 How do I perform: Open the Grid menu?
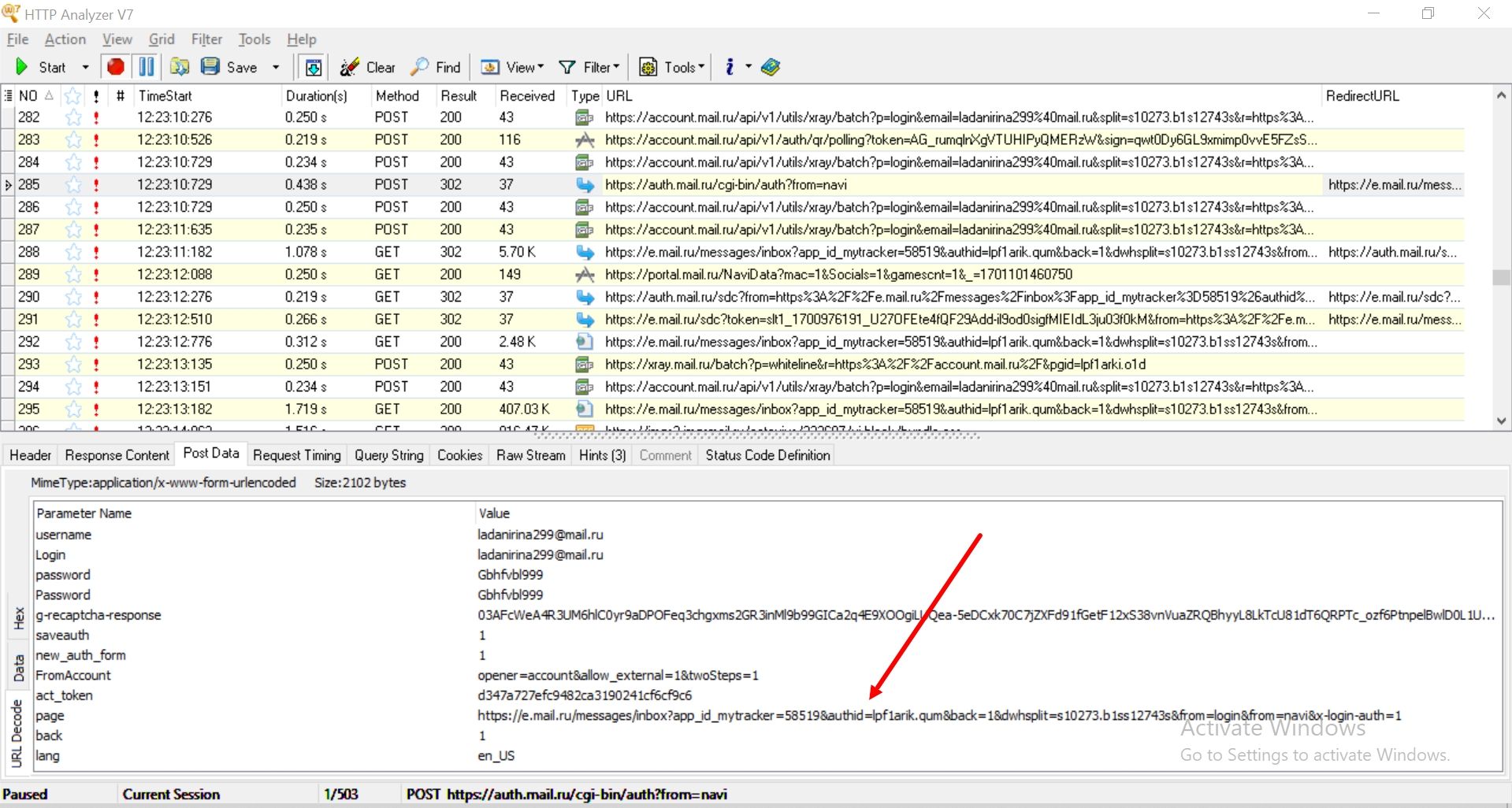point(162,39)
